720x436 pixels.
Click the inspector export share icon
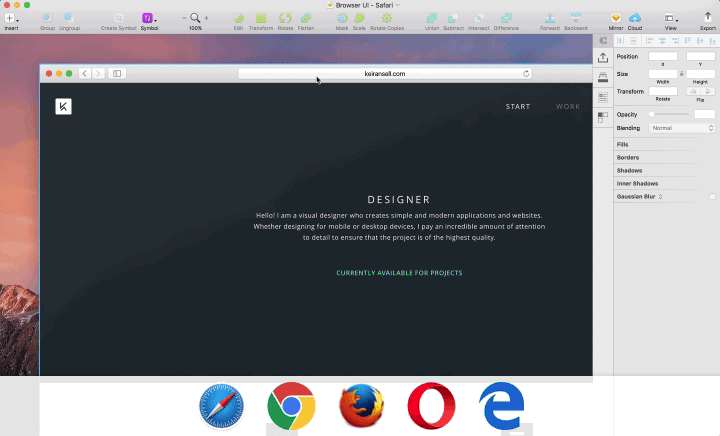coord(603,58)
